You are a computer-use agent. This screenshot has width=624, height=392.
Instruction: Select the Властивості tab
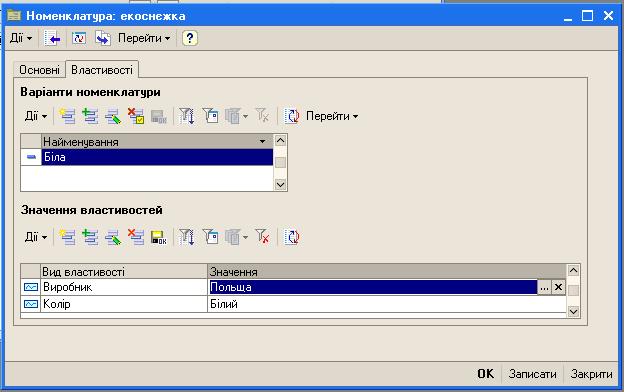coord(102,70)
